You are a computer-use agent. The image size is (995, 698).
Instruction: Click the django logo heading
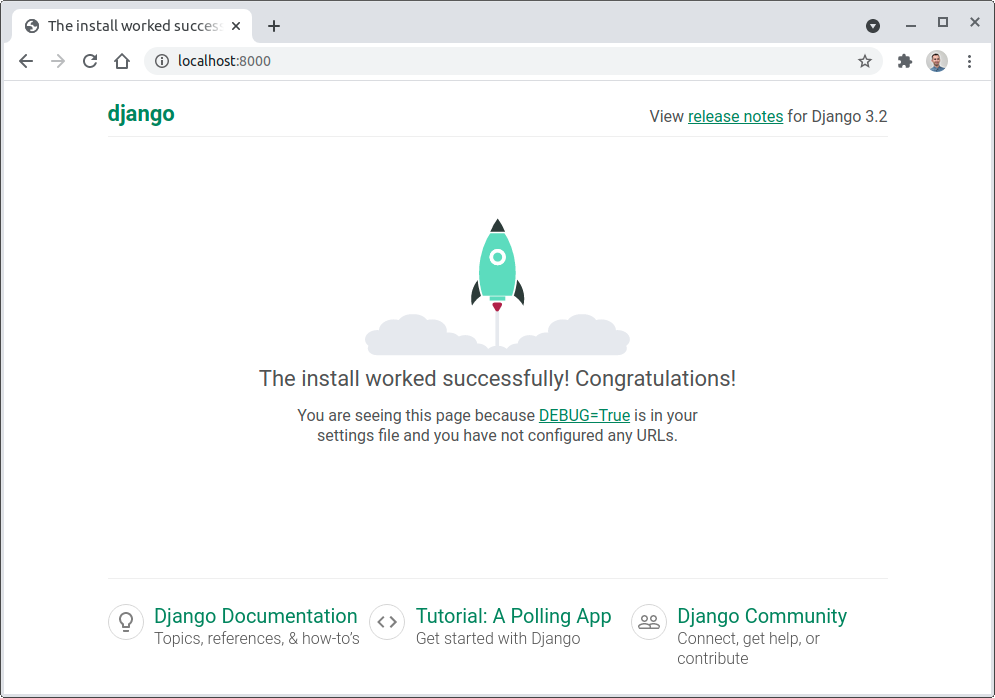pyautogui.click(x=141, y=114)
